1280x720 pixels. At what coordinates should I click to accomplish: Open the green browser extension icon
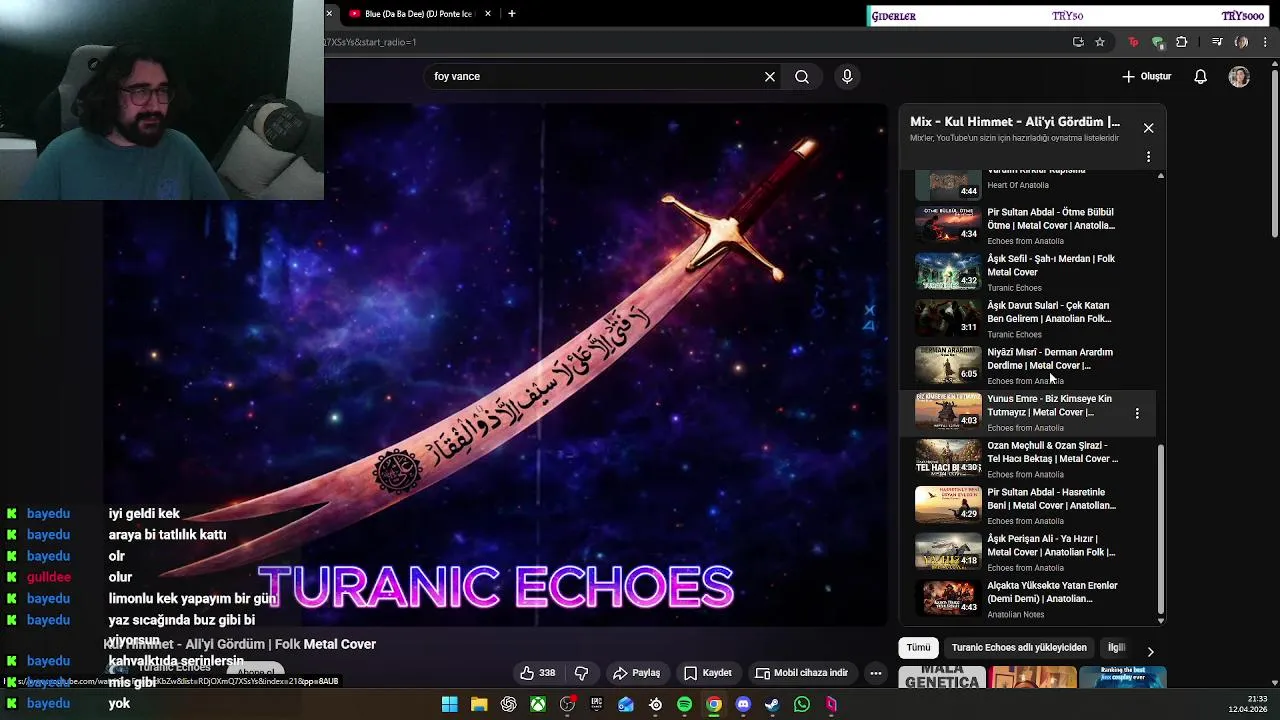[1158, 42]
